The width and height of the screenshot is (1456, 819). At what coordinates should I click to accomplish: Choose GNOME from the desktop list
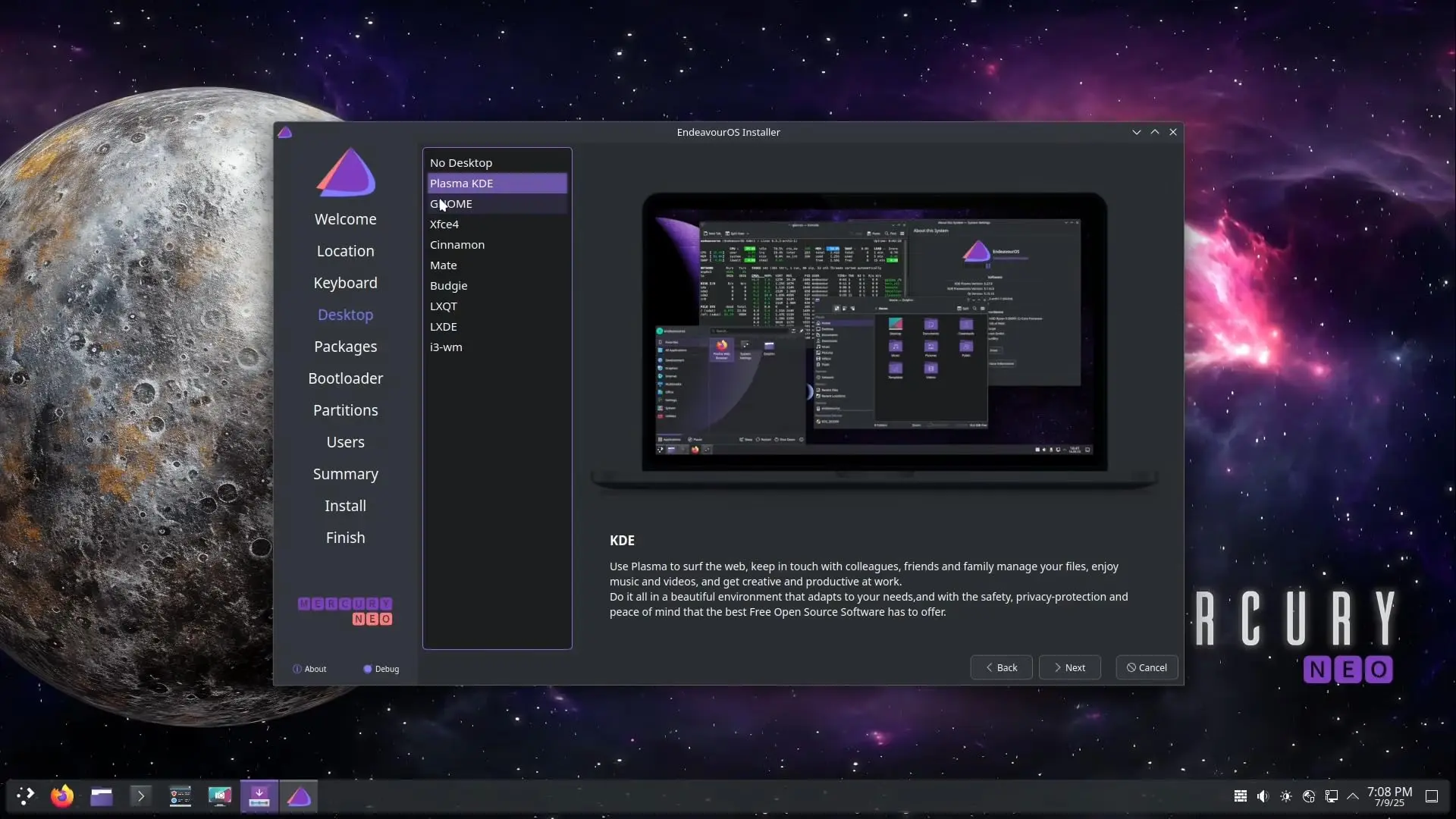pyautogui.click(x=497, y=204)
